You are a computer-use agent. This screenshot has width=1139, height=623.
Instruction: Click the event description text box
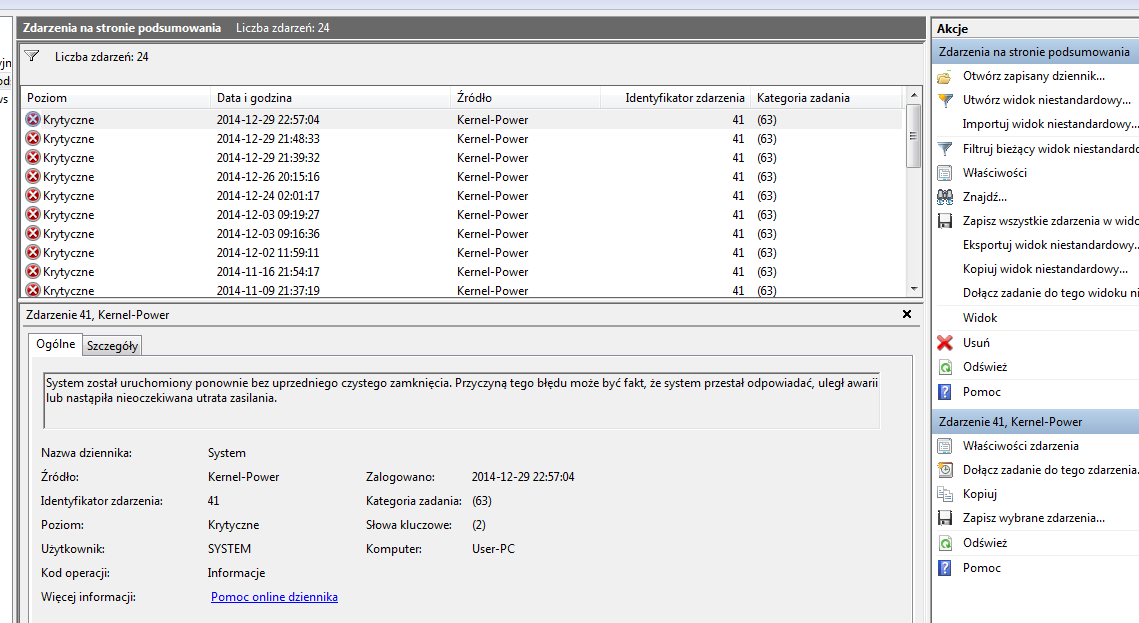point(461,401)
